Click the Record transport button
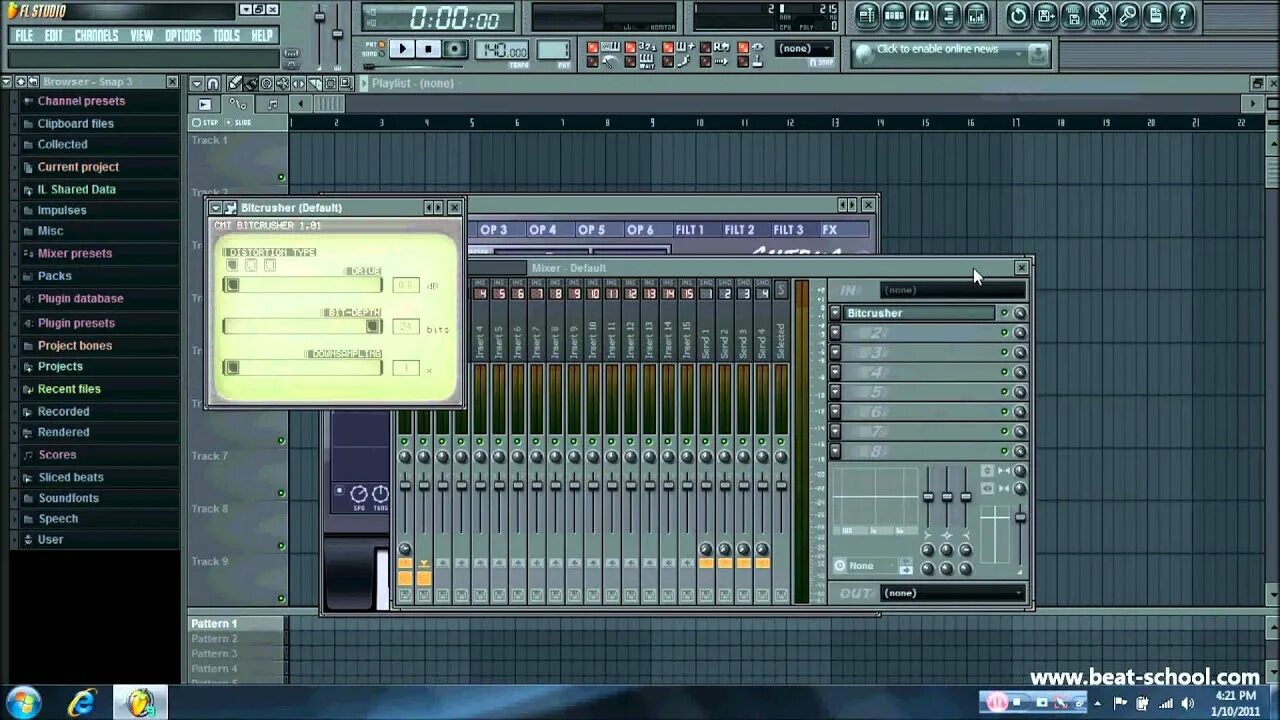This screenshot has height=720, width=1280. 455,48
